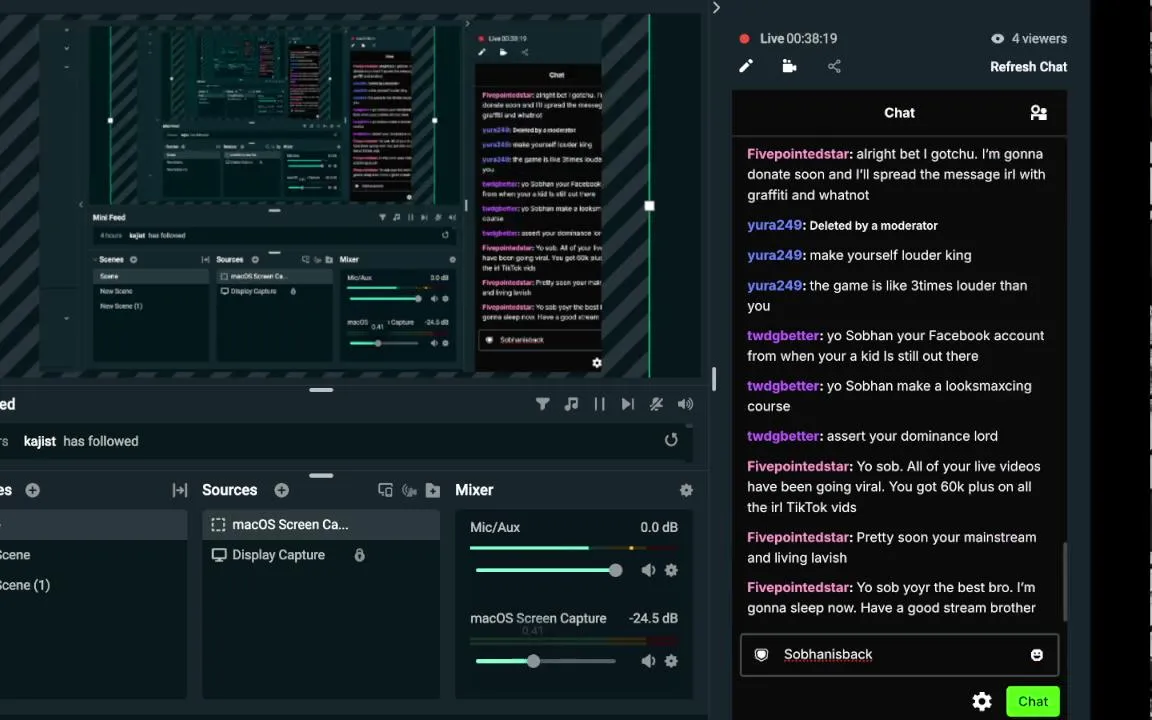Toggle lock on Display Capture source
This screenshot has width=1152, height=720.
pos(359,555)
